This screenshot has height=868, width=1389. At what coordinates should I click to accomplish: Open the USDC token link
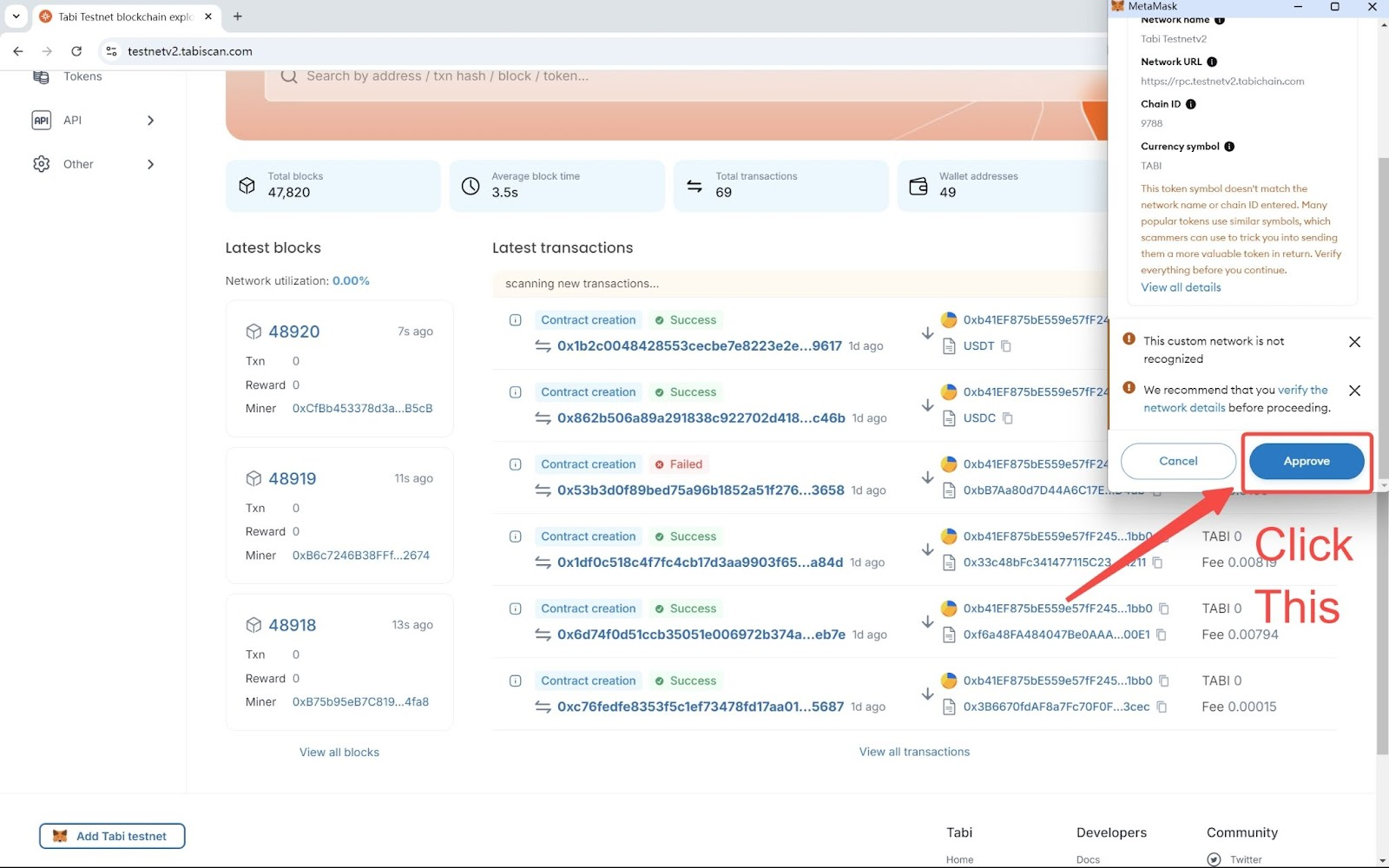pos(979,418)
